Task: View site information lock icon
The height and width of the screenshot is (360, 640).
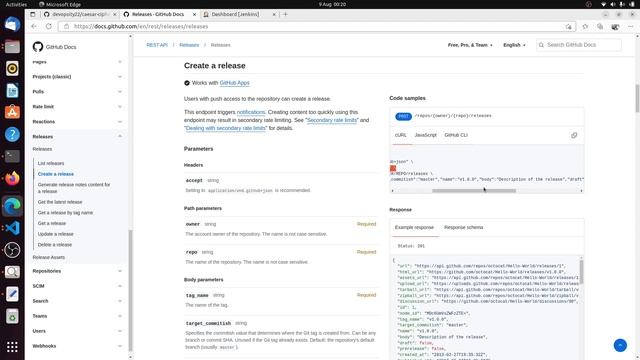Action: click(67, 26)
